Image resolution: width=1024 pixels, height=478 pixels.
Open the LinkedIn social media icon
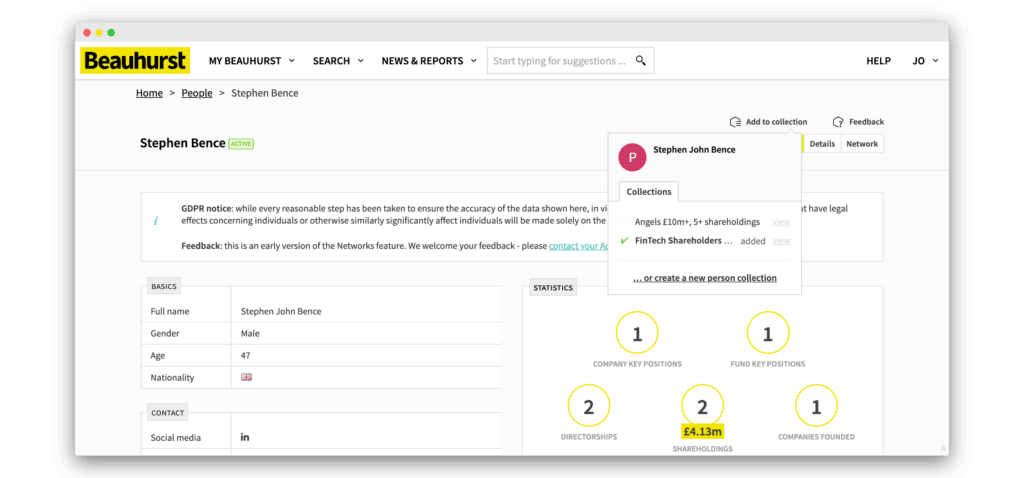pos(246,437)
